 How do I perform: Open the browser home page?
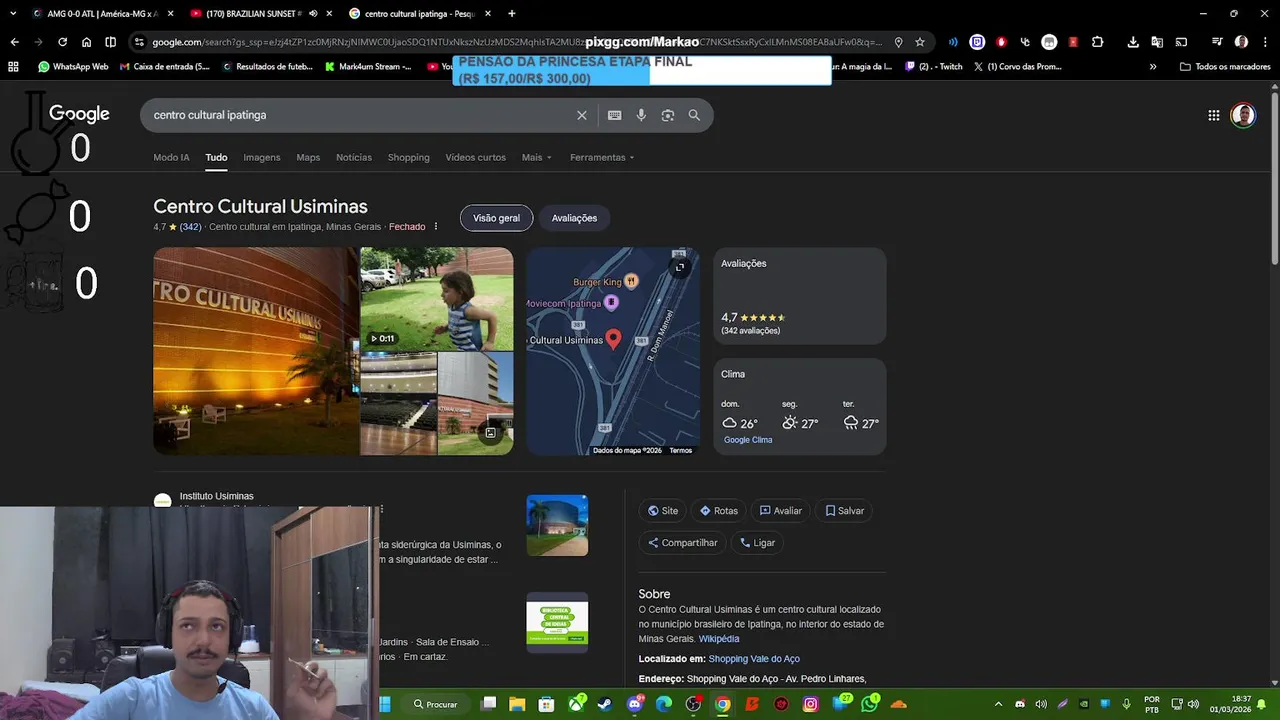pos(86,42)
